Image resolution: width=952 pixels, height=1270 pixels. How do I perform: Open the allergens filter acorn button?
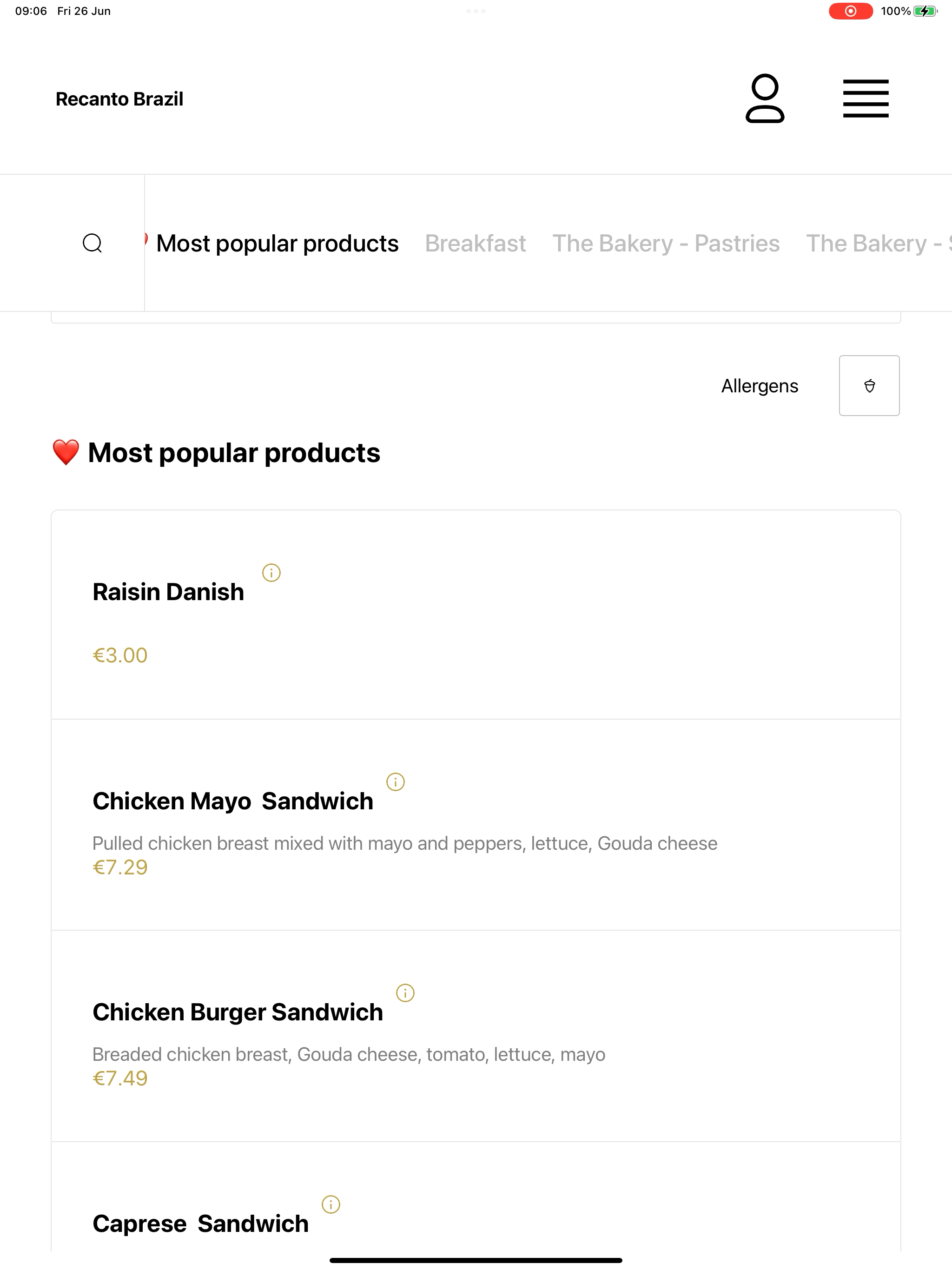869,385
